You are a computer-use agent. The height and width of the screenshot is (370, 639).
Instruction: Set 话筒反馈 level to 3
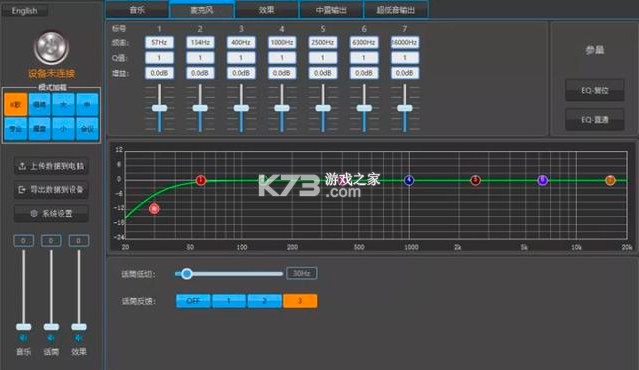[300, 301]
